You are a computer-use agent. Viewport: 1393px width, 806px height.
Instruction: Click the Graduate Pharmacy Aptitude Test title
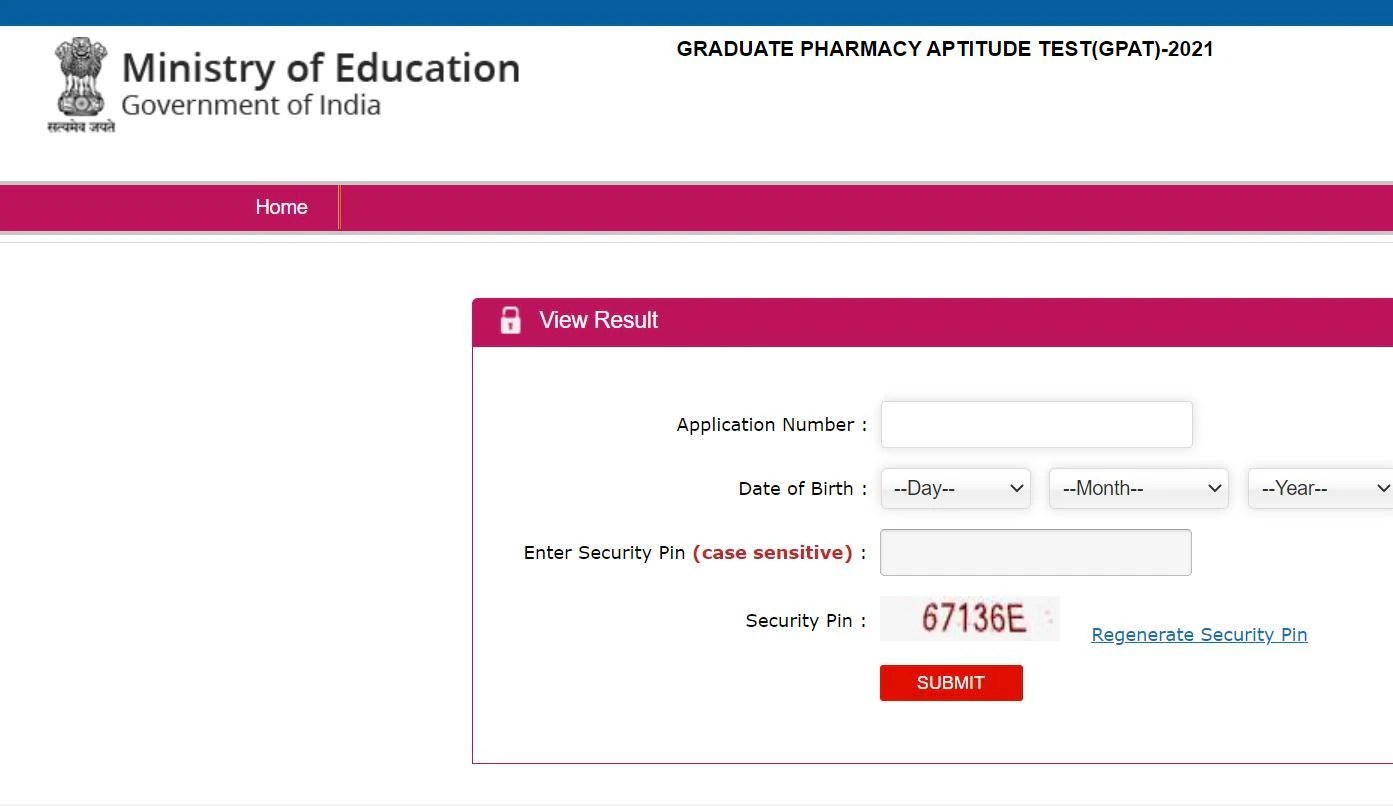(944, 49)
